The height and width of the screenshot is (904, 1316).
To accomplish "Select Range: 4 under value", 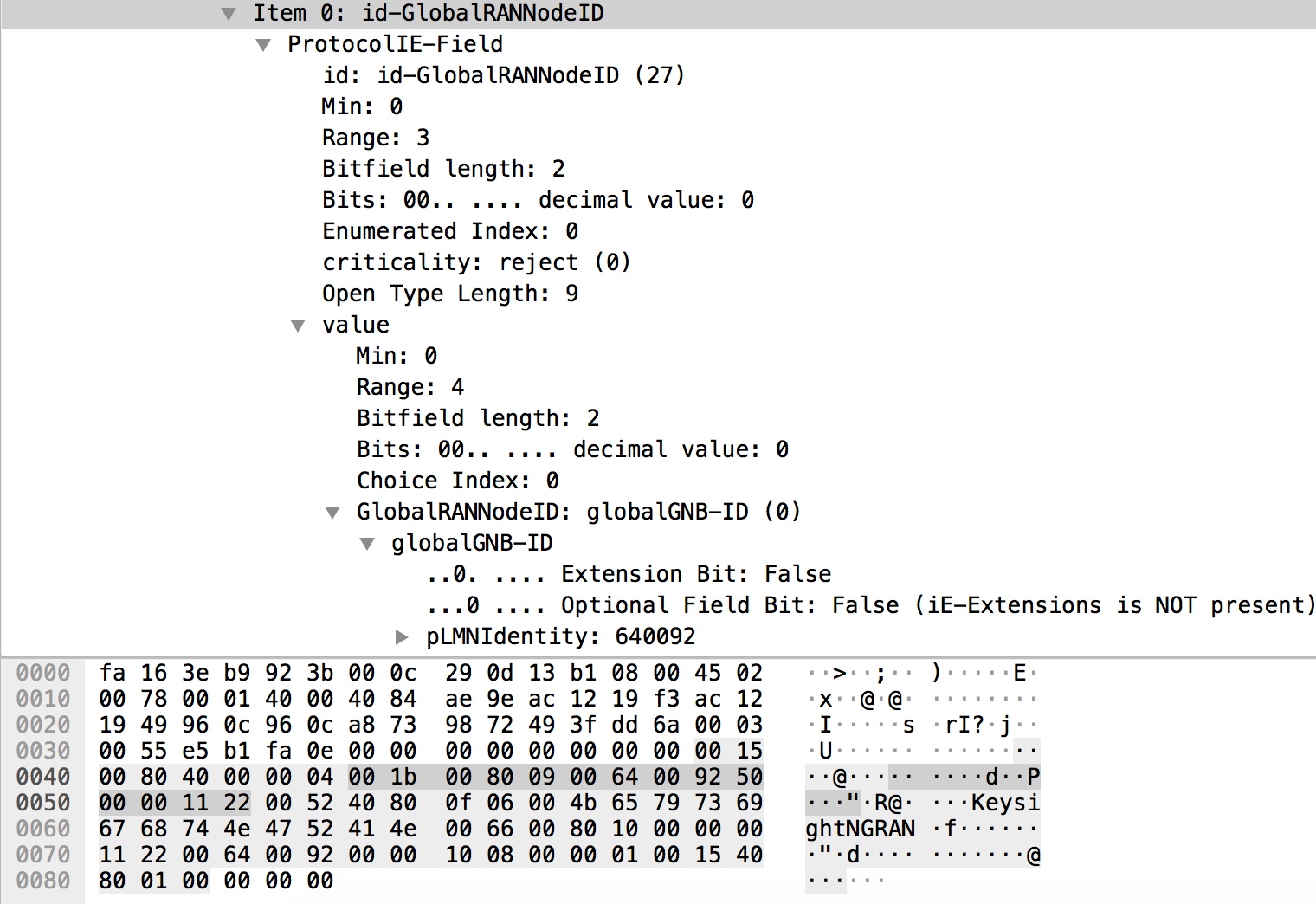I will (x=410, y=387).
